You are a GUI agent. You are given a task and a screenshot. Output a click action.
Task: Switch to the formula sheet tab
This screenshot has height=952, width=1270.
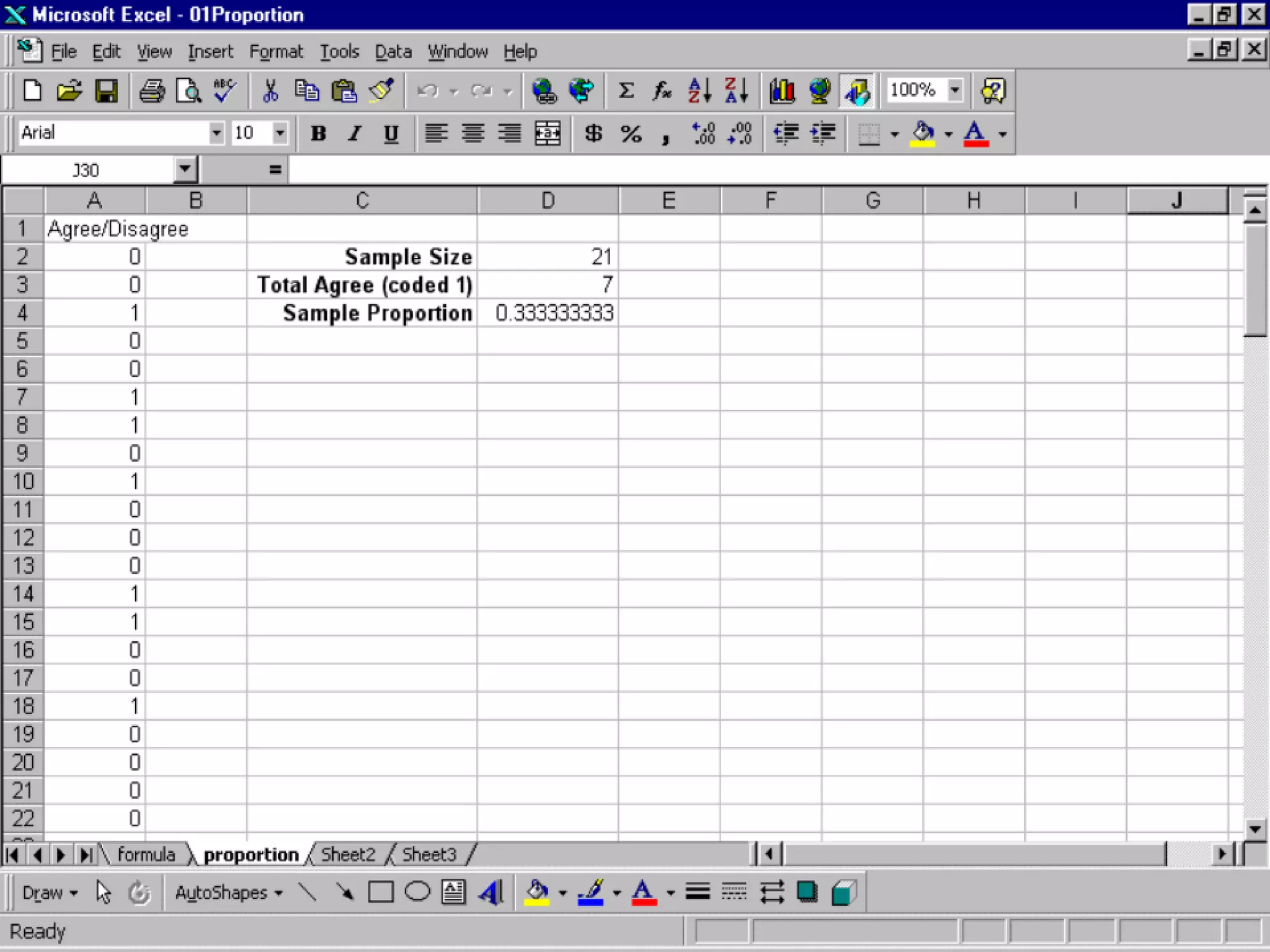pyautogui.click(x=146, y=855)
